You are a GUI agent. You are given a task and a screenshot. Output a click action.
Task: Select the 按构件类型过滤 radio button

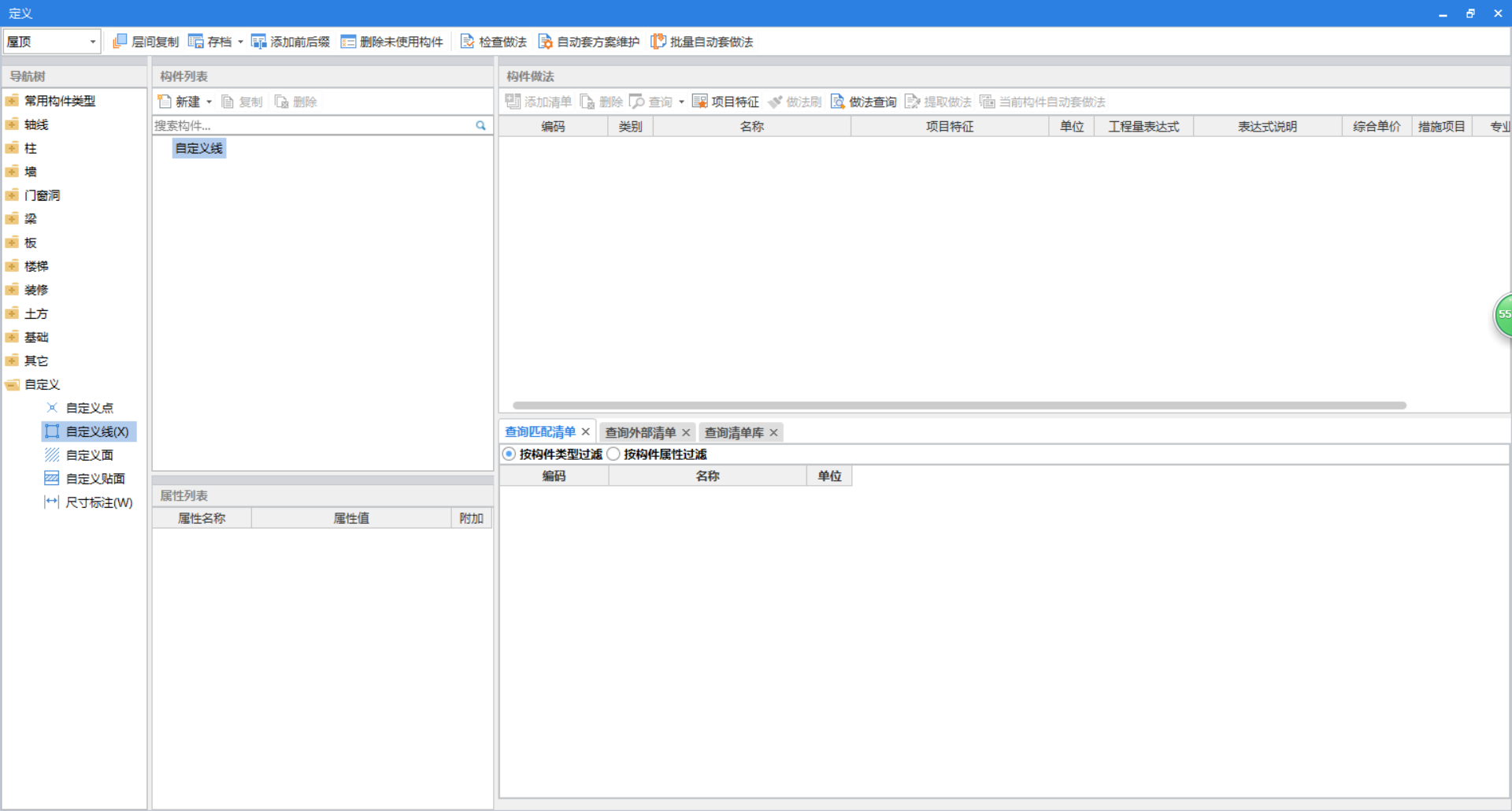(x=509, y=454)
